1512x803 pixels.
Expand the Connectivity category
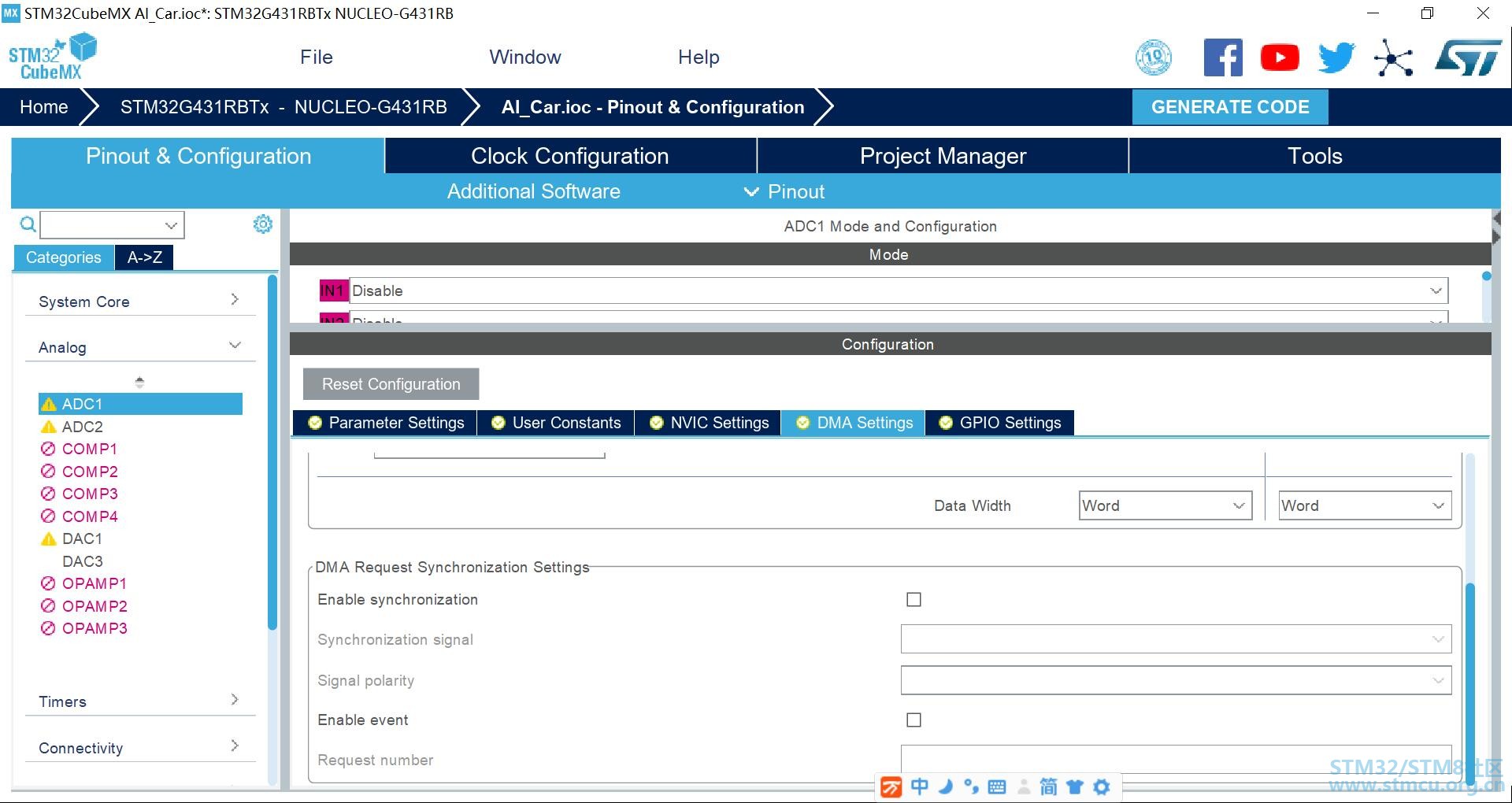click(x=140, y=747)
